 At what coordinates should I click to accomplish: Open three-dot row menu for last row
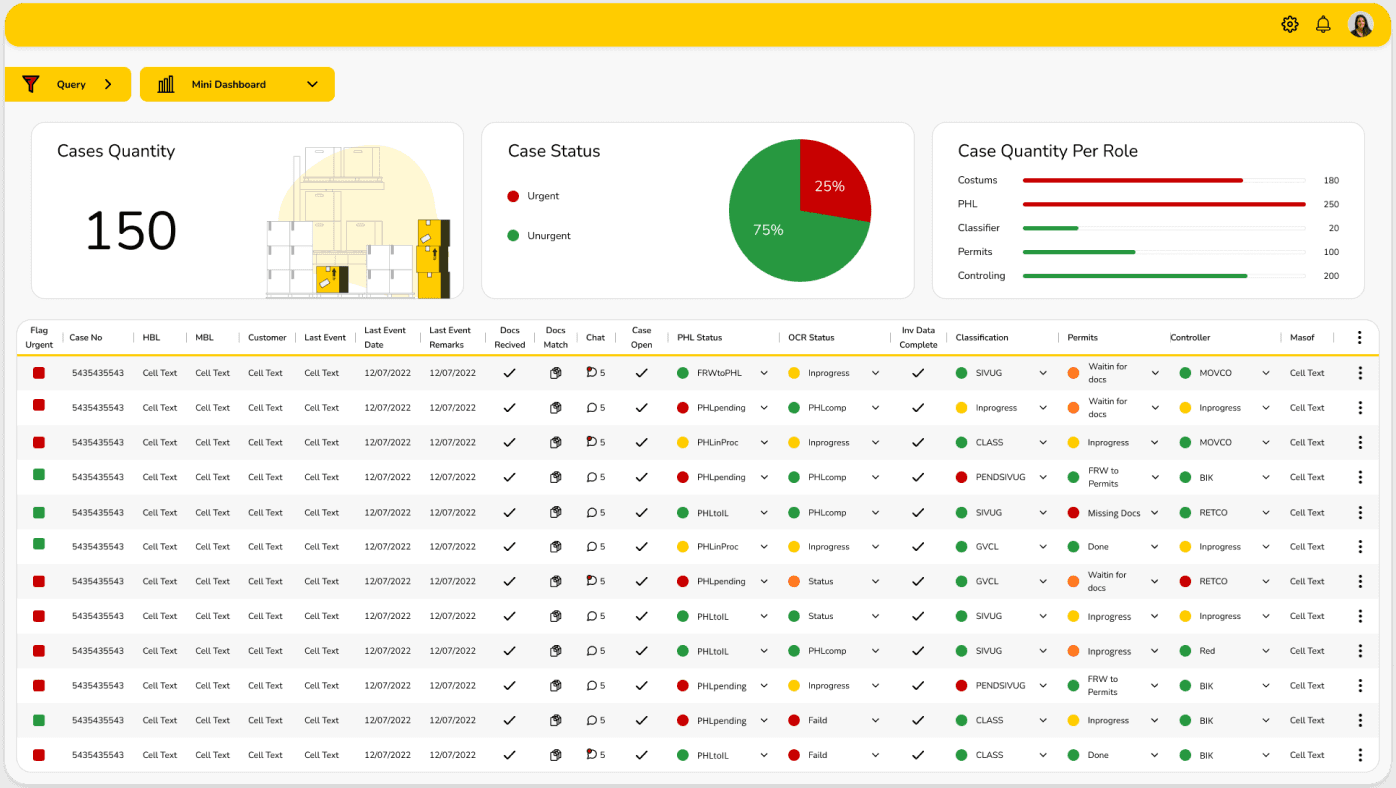1360,755
